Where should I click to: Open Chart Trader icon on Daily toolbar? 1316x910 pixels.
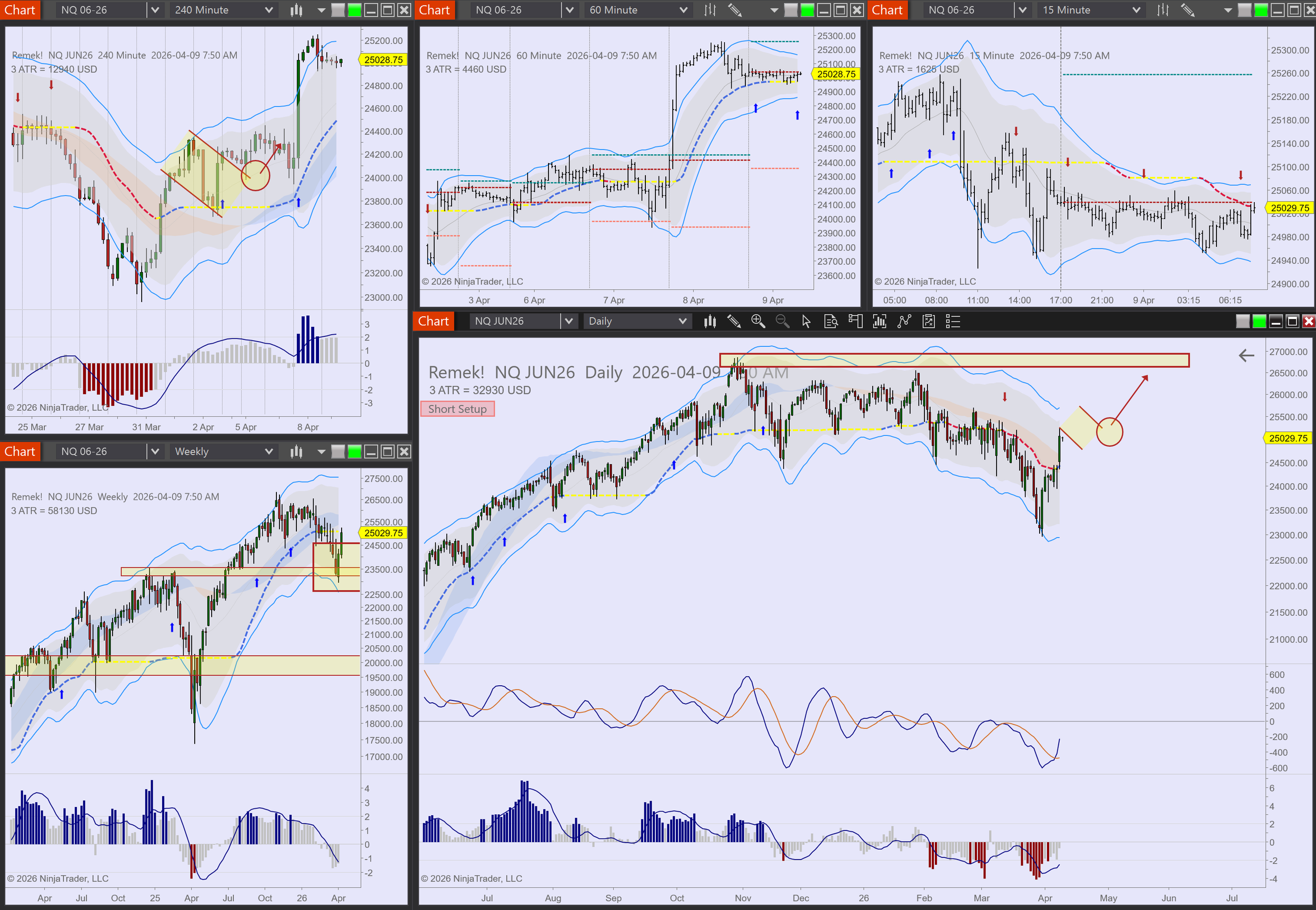[855, 322]
